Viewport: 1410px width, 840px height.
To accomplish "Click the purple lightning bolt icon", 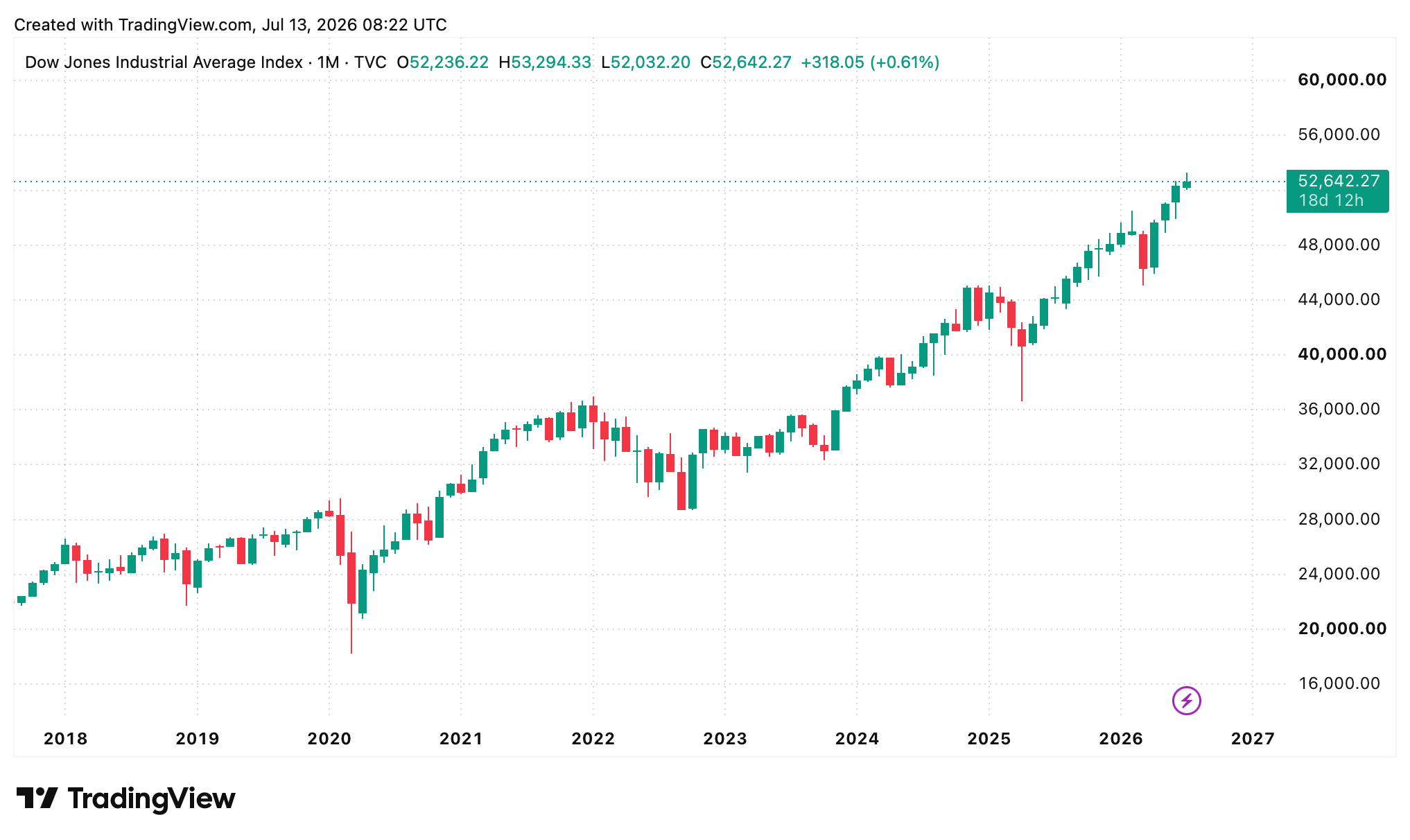I will pos(1186,700).
